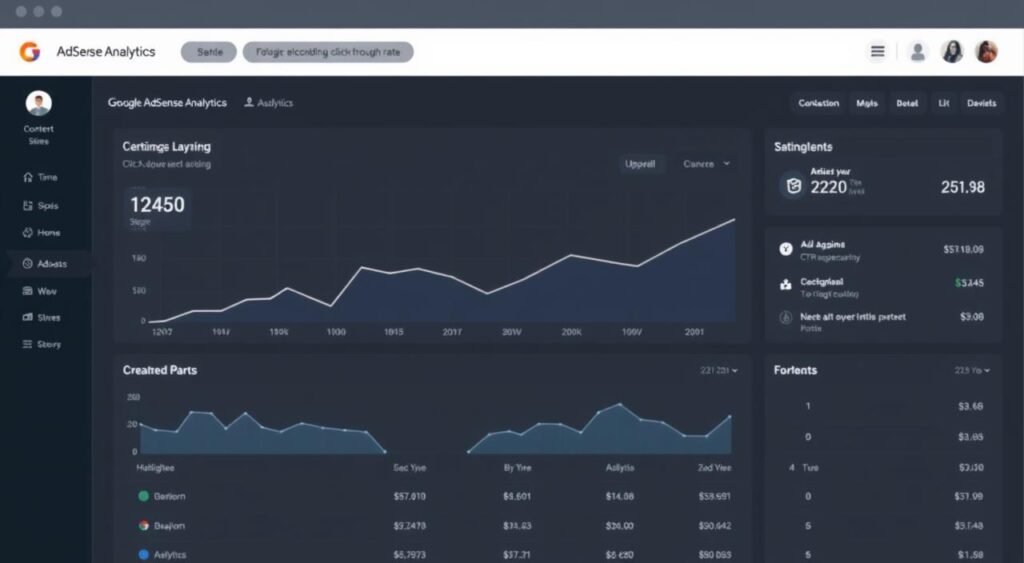Click the Haligties column header
This screenshot has height=563, width=1024.
pyautogui.click(x=155, y=468)
